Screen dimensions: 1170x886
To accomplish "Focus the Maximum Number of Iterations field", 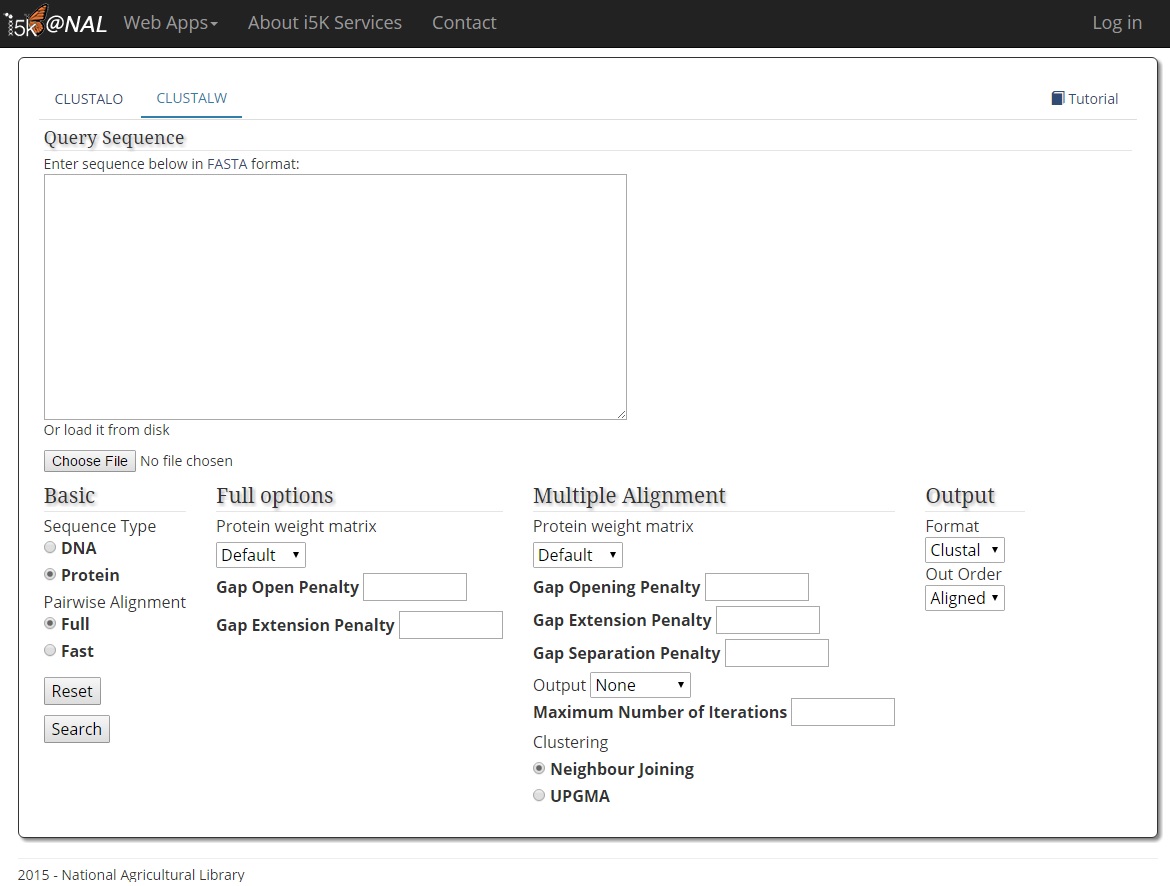I will [842, 712].
